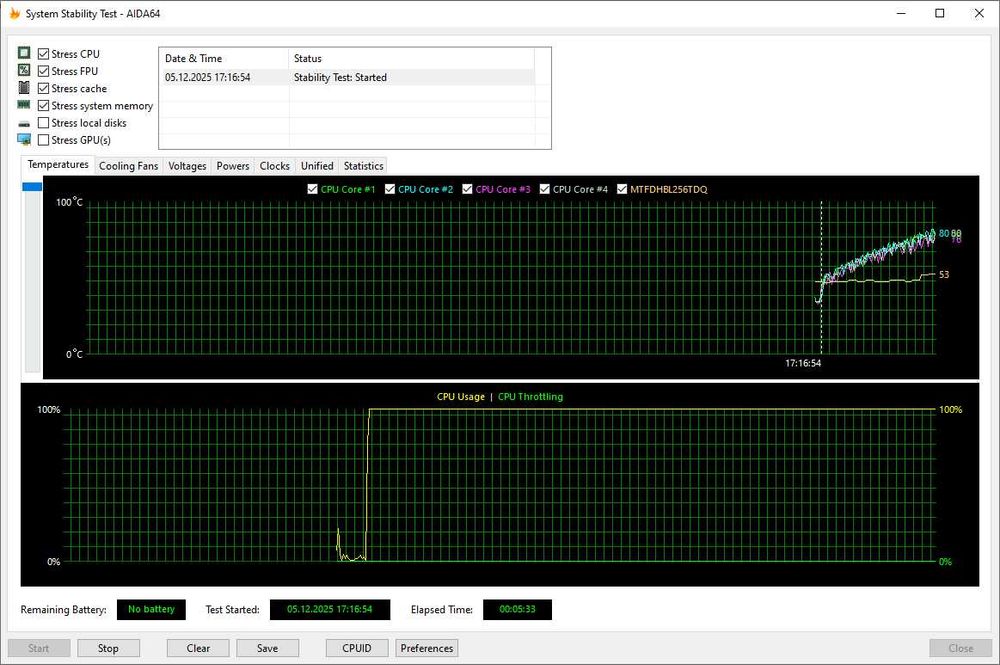Click the CPU Usage legend label
Screen dimensions: 1000x665
pyautogui.click(x=460, y=397)
